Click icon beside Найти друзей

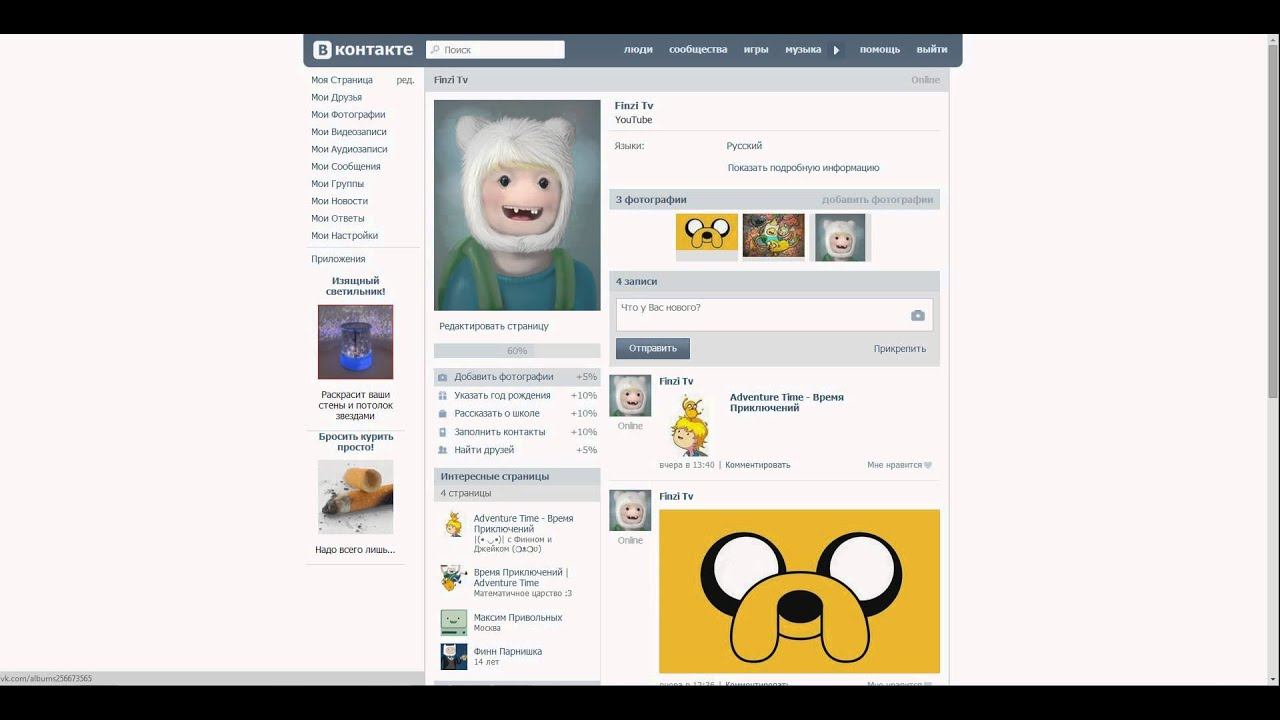(443, 450)
